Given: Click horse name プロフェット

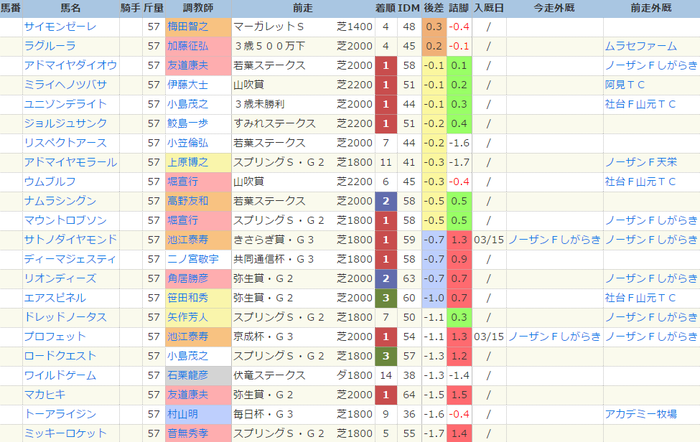Looking at the screenshot, I should coord(55,337).
